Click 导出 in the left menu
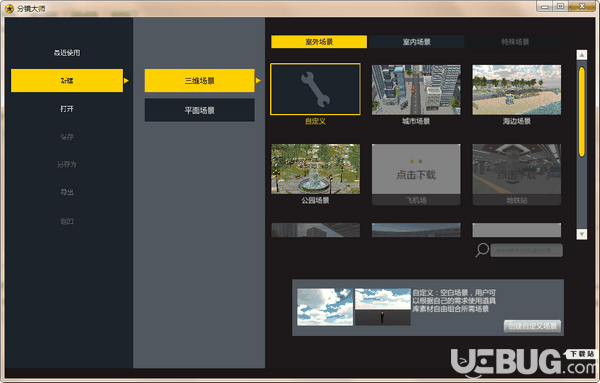600x383 pixels. point(67,192)
